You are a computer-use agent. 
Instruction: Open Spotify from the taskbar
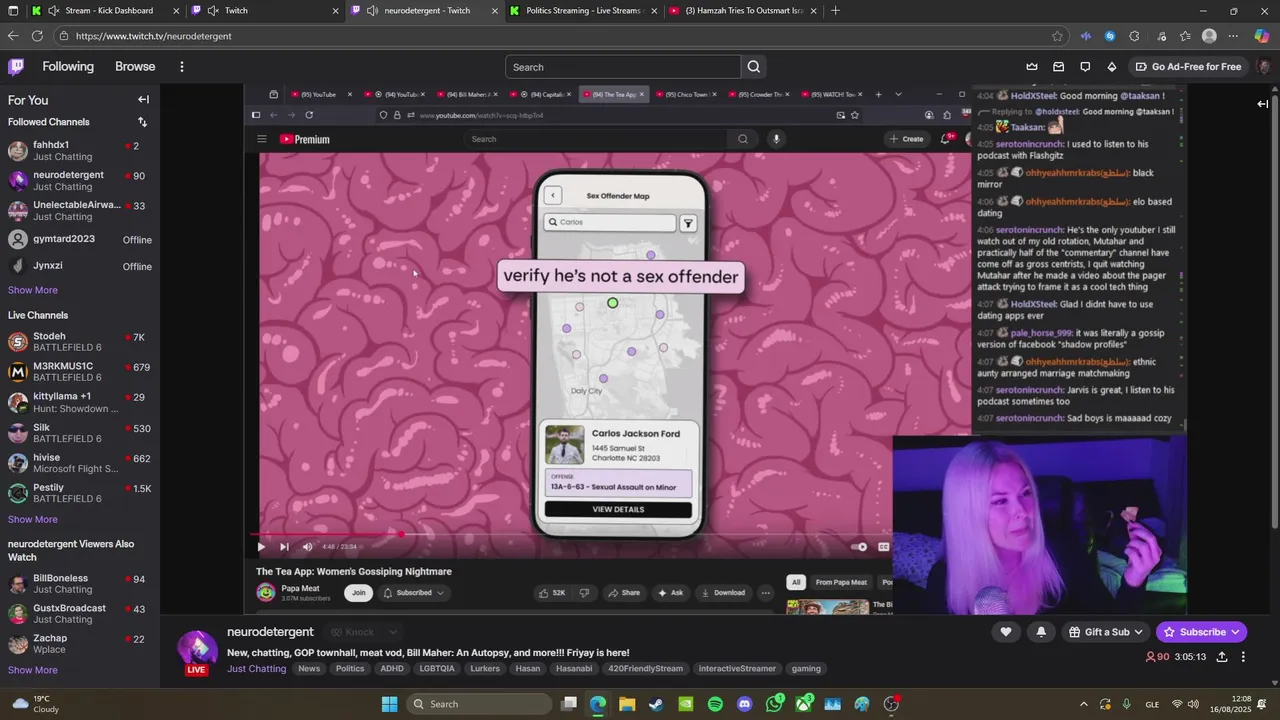715,704
